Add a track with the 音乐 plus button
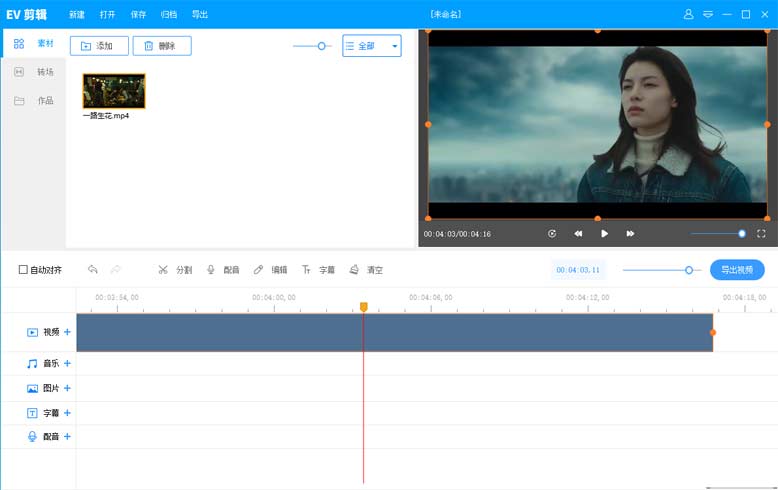778x490 pixels. [x=67, y=364]
